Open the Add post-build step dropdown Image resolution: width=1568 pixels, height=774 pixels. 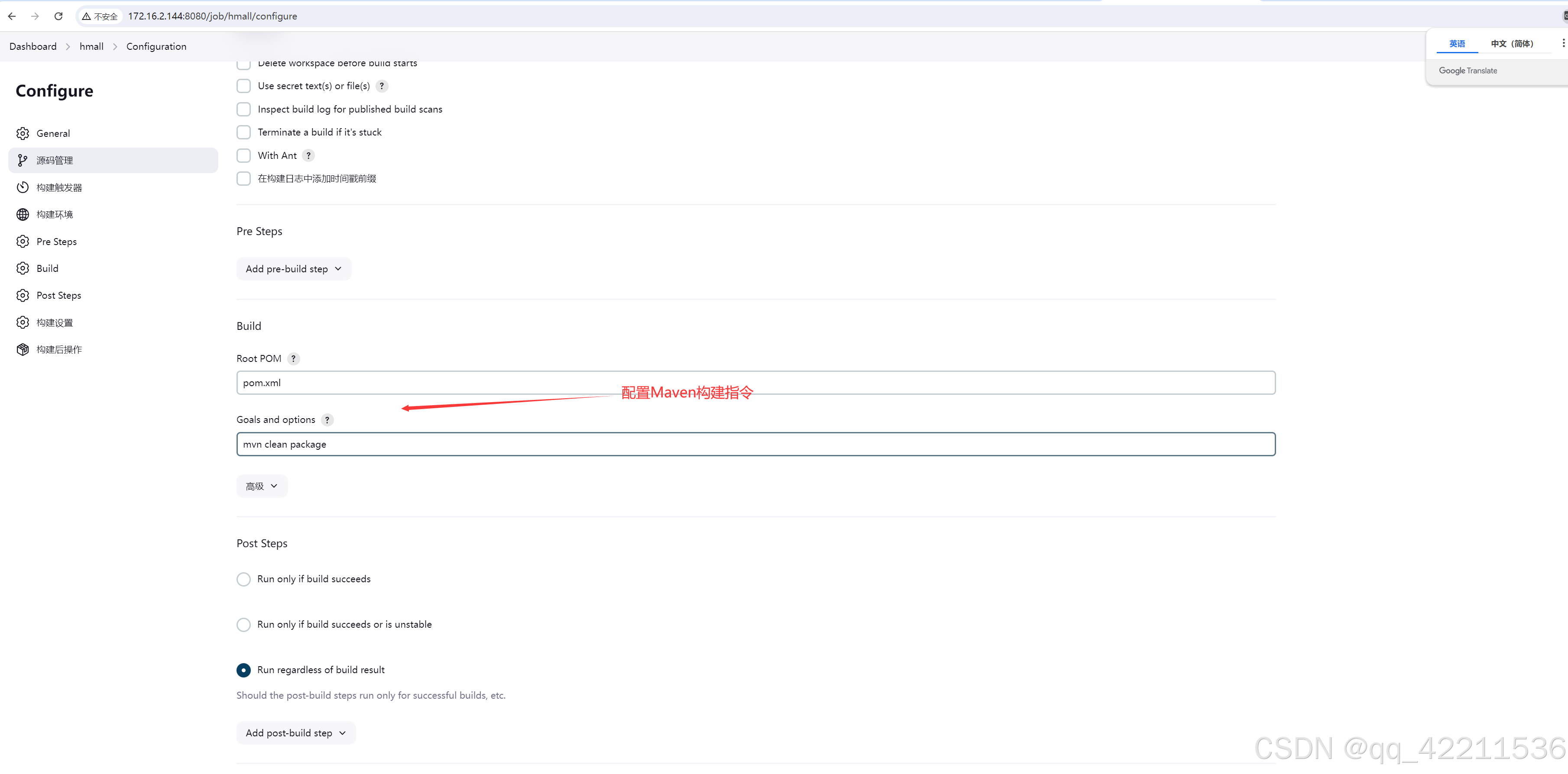click(x=294, y=733)
